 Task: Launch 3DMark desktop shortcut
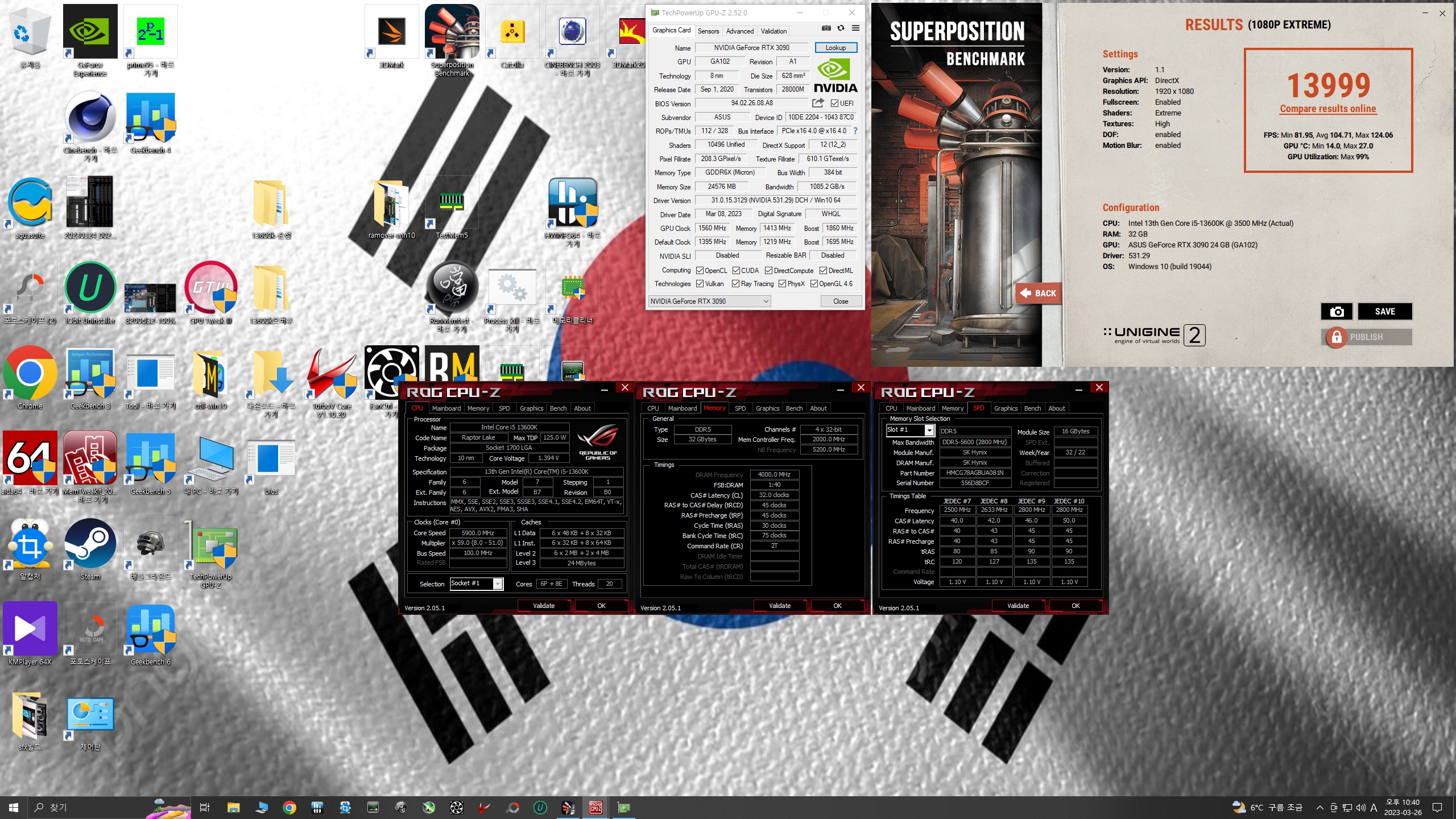tap(391, 36)
